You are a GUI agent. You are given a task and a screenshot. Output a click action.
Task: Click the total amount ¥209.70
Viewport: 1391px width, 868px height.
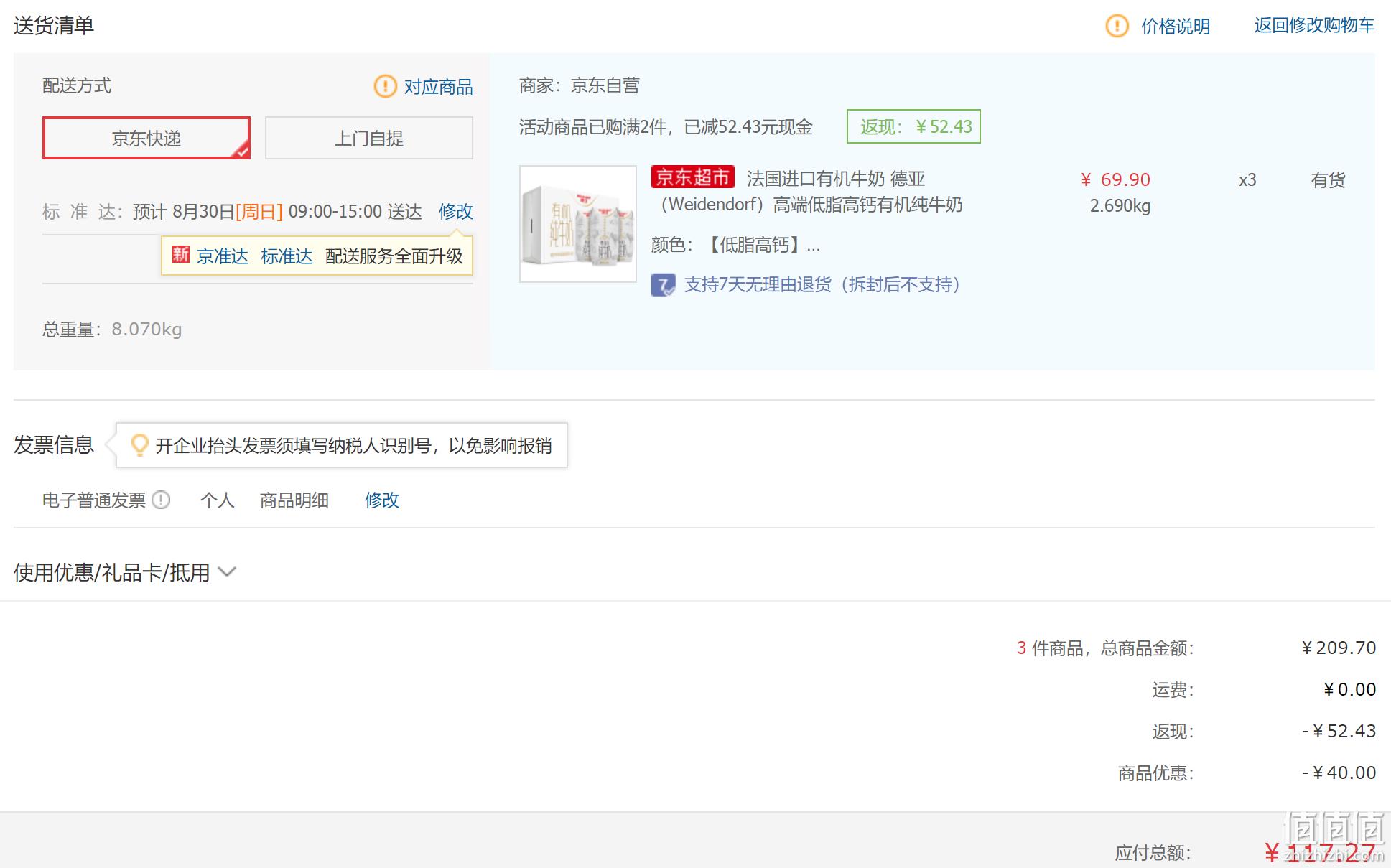pos(1339,648)
